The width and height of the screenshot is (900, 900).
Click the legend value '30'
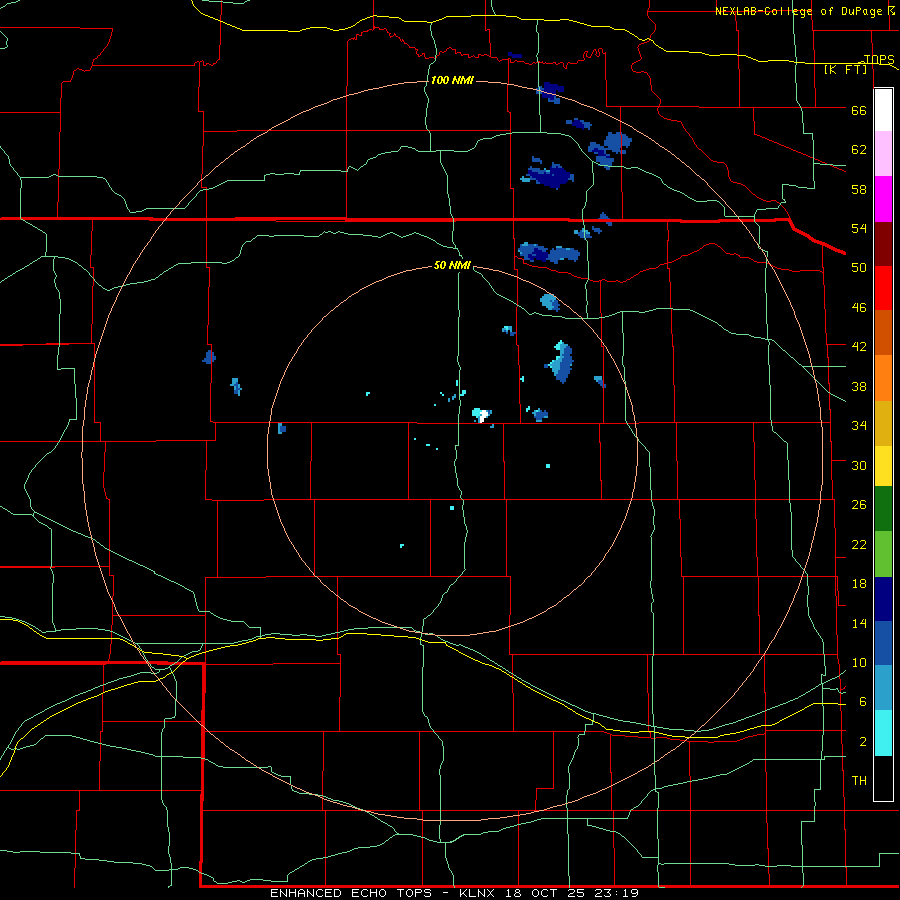pyautogui.click(x=859, y=465)
